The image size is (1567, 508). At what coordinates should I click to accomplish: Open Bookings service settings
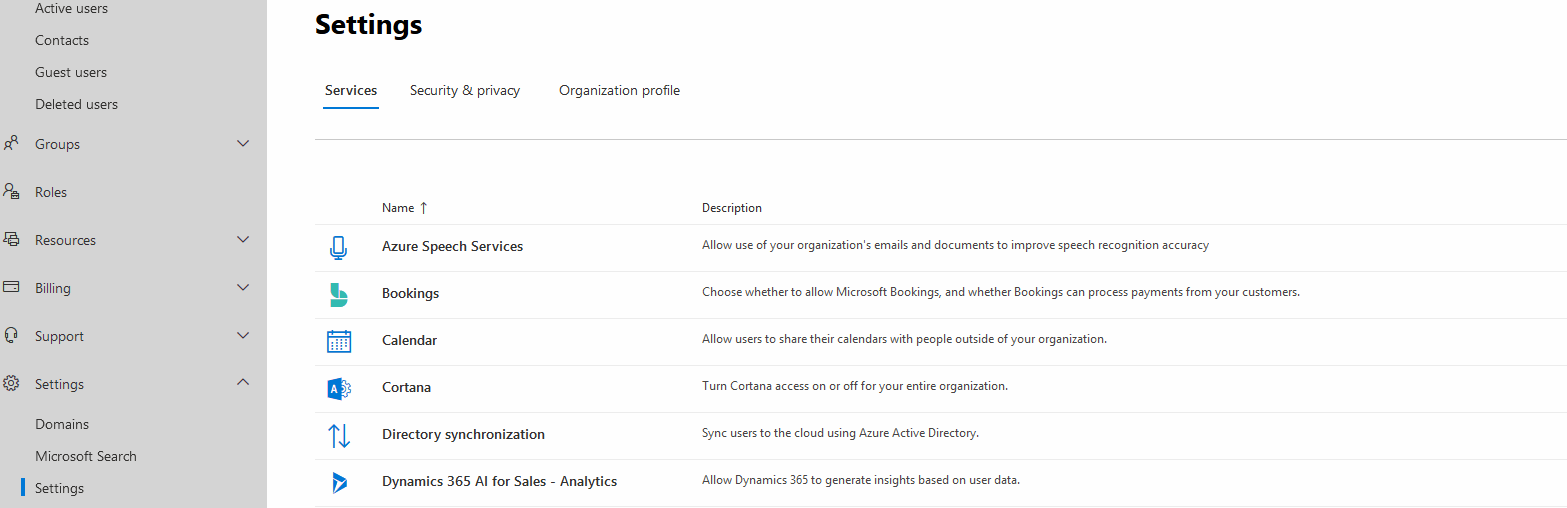(410, 293)
